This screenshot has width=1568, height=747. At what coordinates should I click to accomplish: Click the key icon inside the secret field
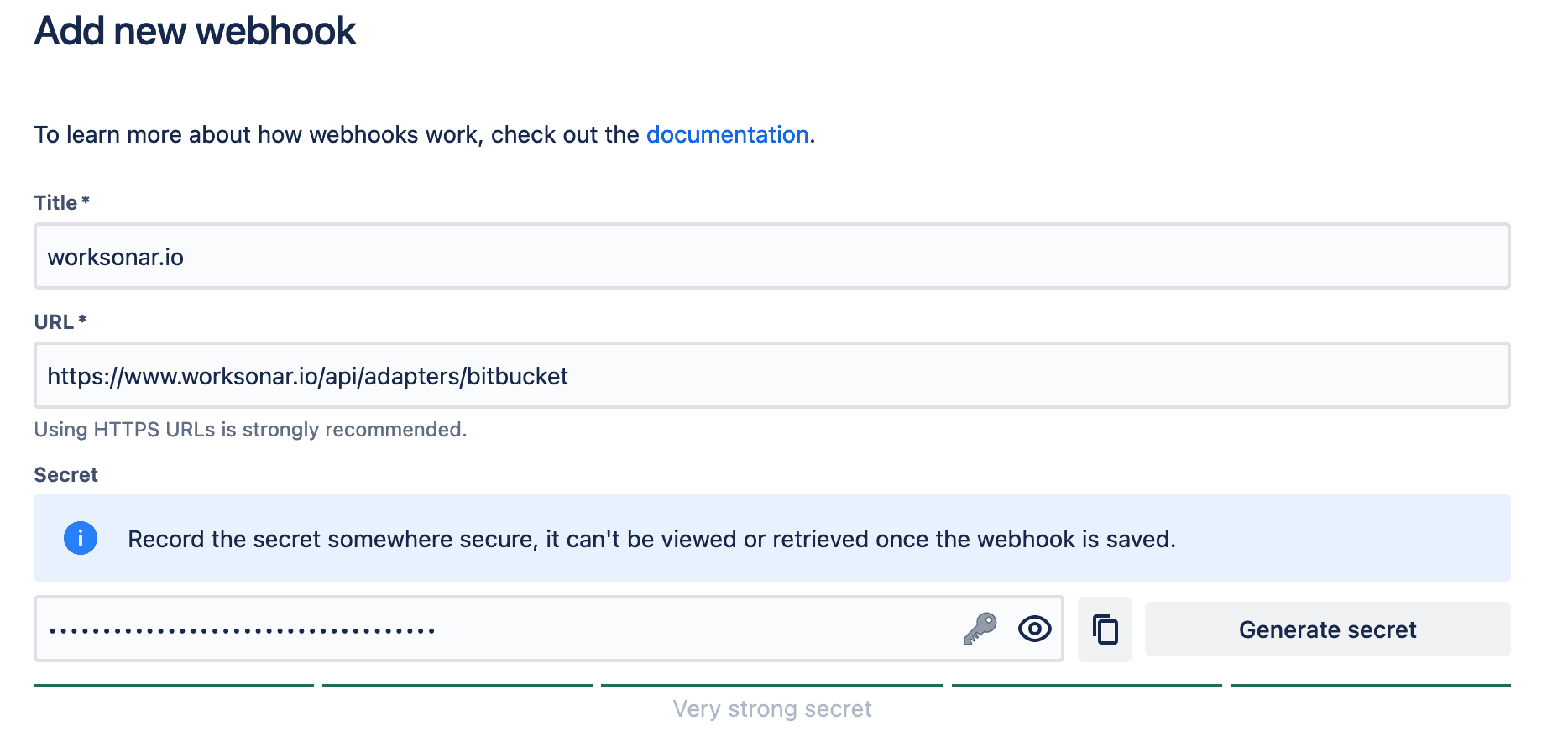click(980, 628)
